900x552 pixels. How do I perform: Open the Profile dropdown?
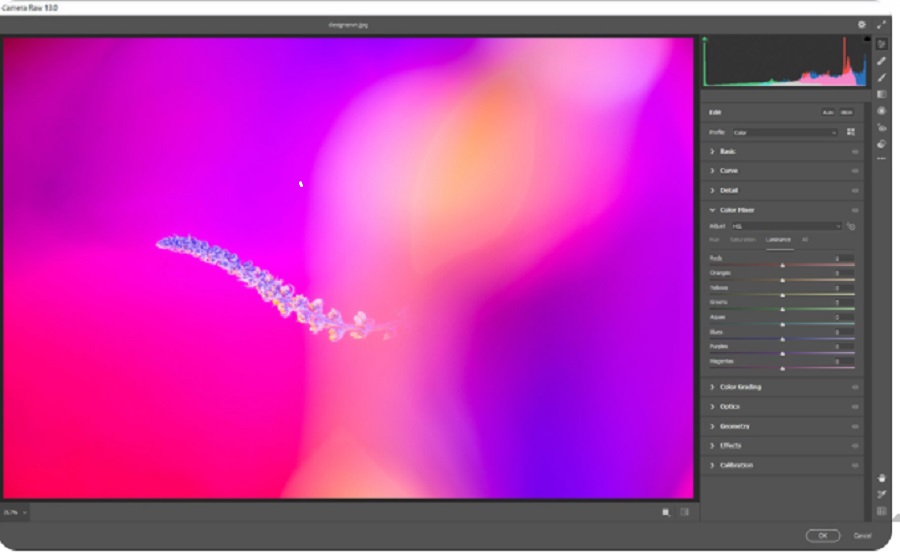(x=785, y=132)
